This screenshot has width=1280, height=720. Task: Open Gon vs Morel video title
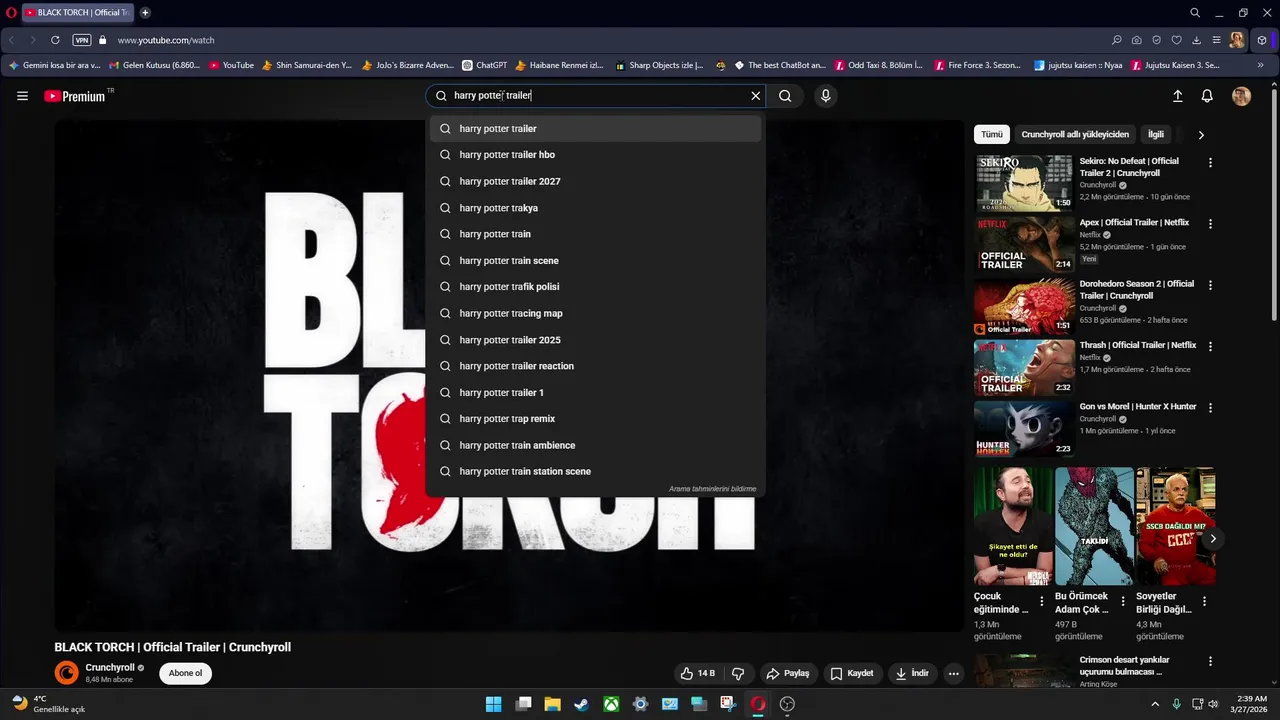(1138, 407)
